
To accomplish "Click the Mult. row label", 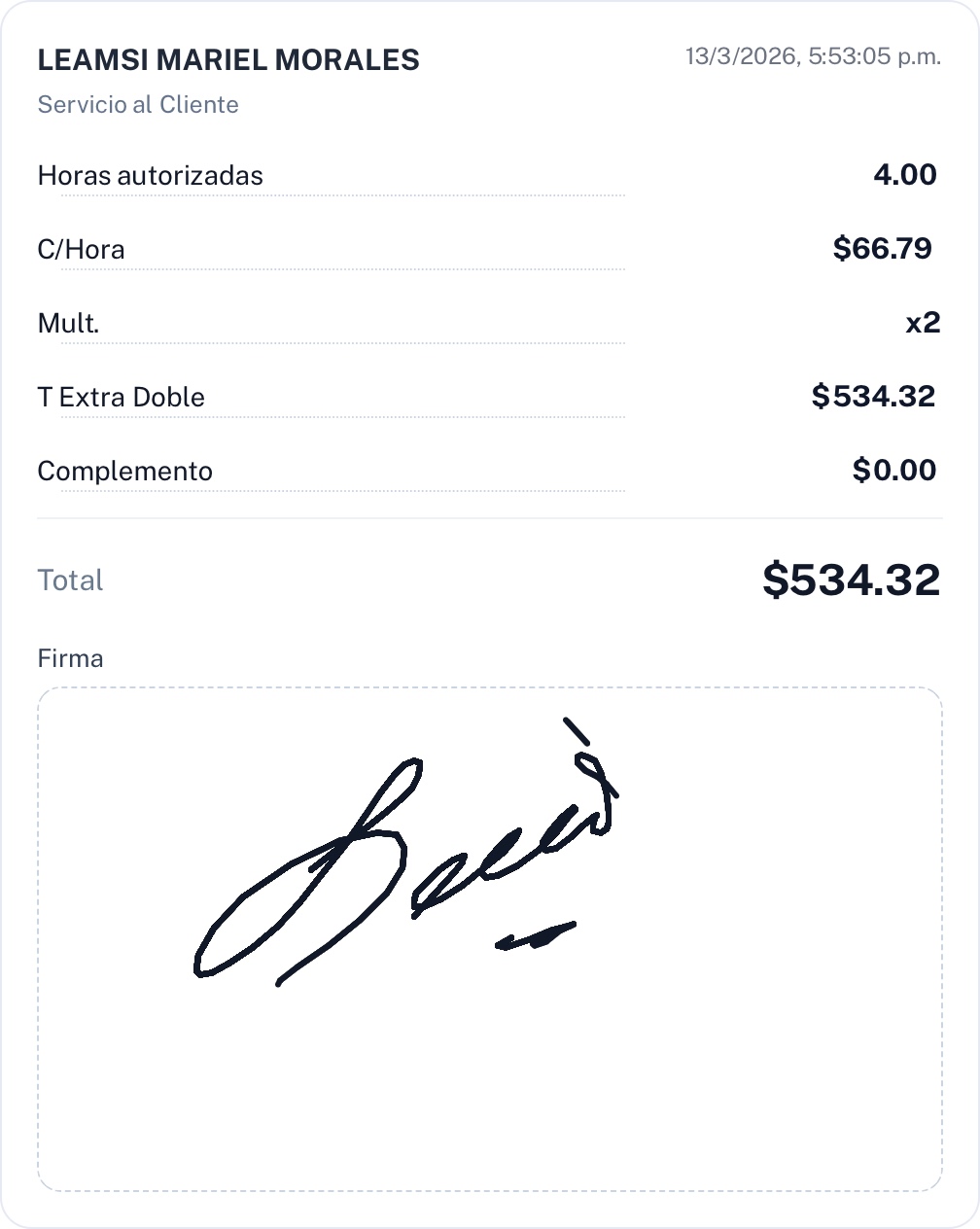I will click(69, 324).
